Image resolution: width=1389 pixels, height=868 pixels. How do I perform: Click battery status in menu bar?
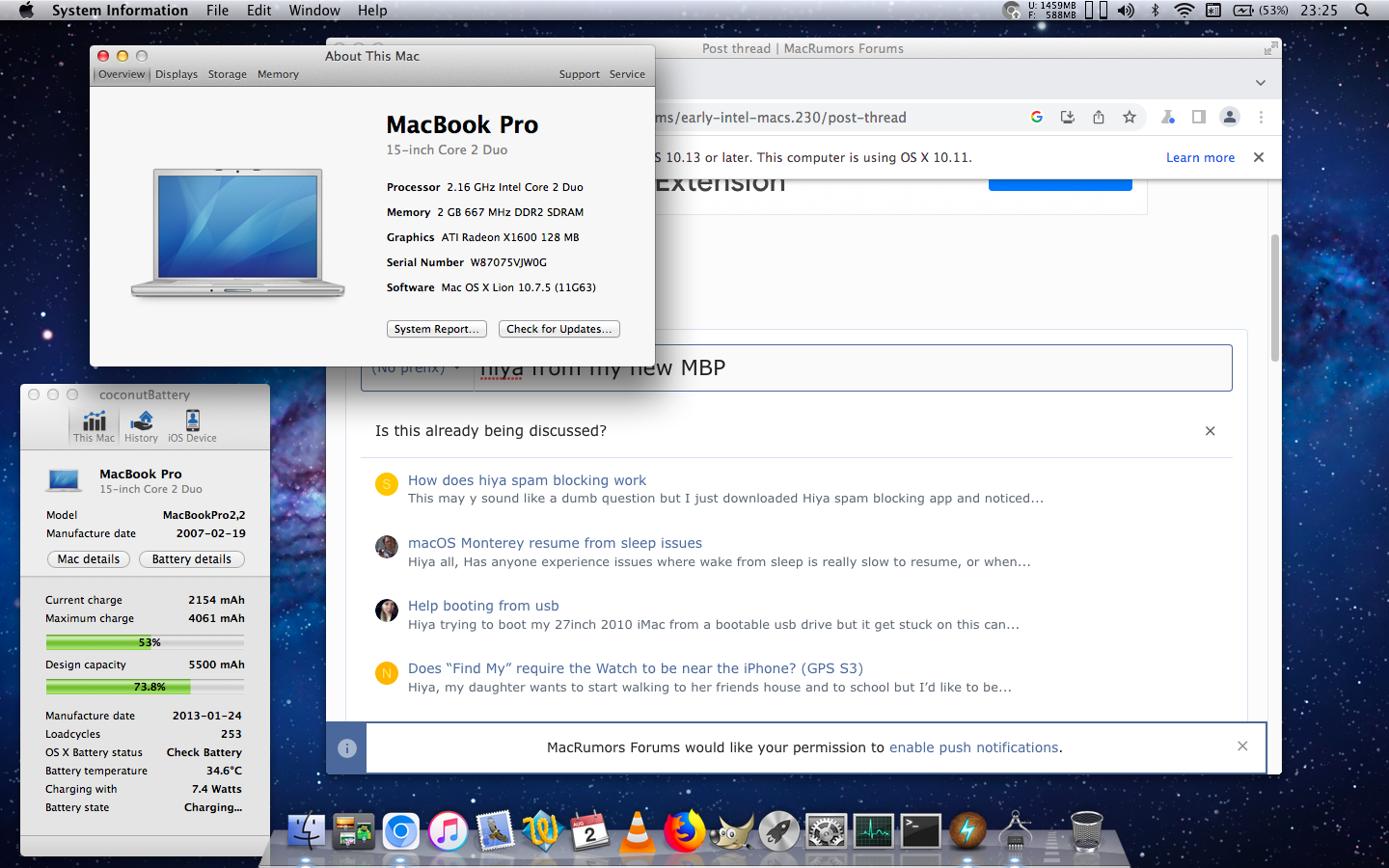coord(1260,11)
